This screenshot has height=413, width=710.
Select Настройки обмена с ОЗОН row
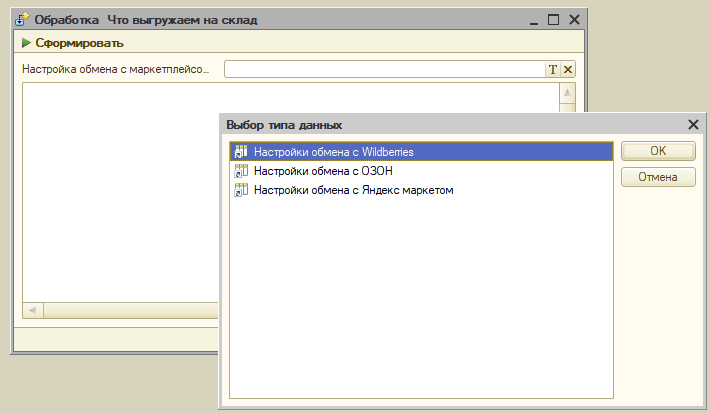click(421, 171)
